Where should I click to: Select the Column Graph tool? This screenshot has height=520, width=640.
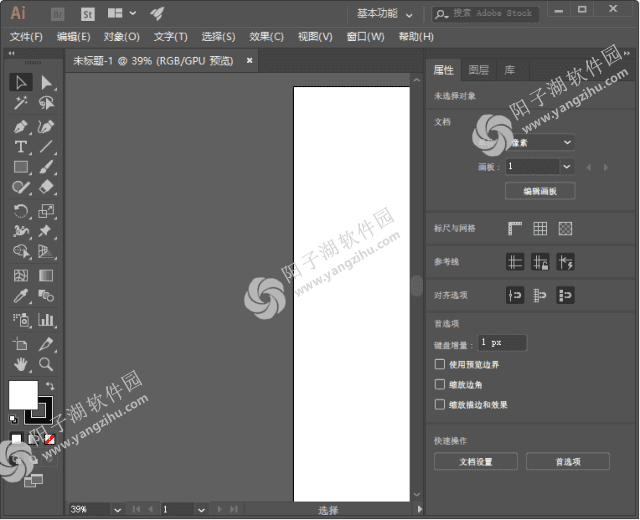(x=46, y=320)
